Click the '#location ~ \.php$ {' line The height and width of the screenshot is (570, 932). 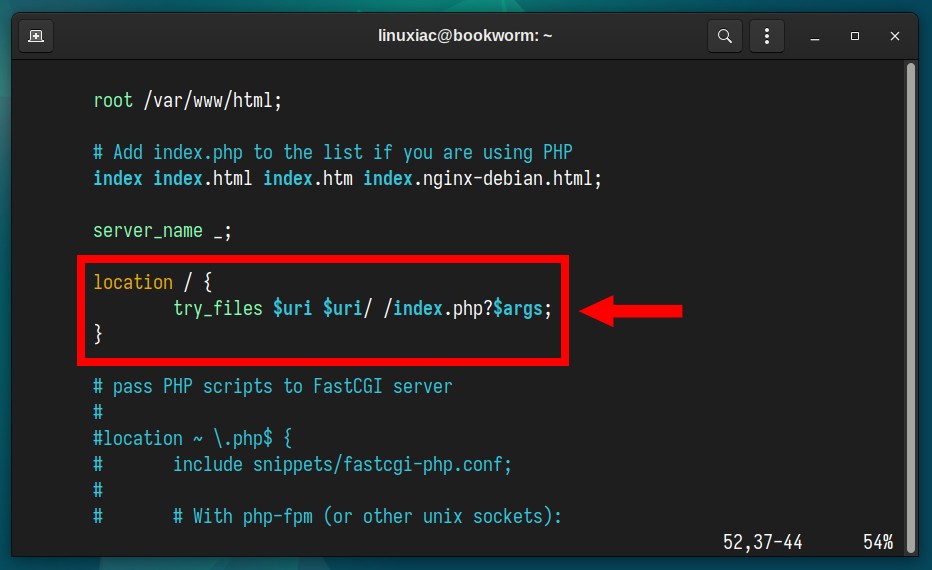pyautogui.click(x=193, y=438)
